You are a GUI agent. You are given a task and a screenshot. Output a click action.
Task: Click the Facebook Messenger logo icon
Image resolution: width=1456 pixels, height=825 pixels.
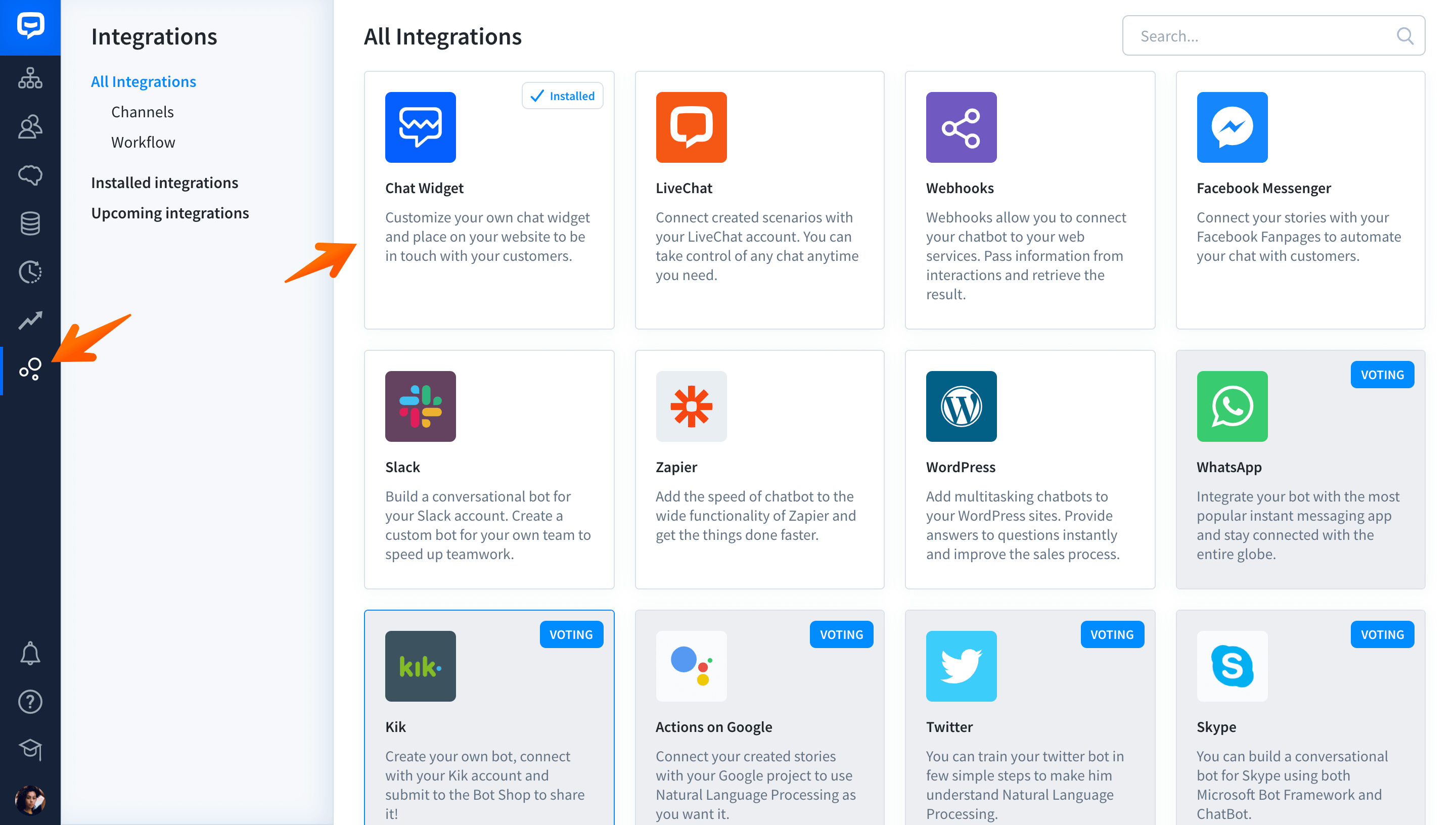[1232, 127]
